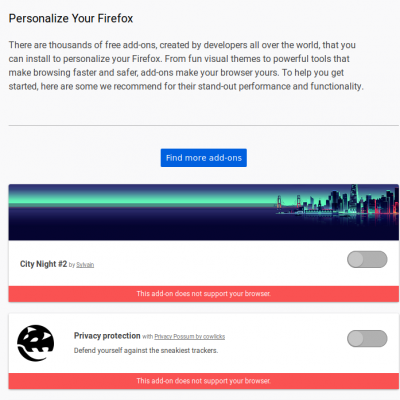400x400 pixels.
Task: Click the intro paragraph about free add-ons
Action: [x=186, y=66]
